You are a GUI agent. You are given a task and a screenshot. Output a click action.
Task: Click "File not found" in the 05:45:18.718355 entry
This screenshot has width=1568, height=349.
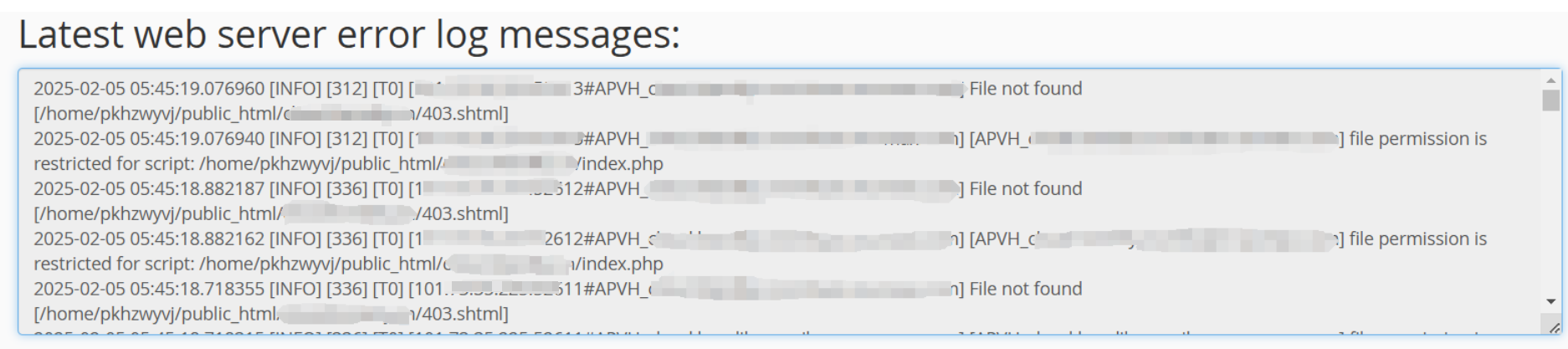(x=1026, y=290)
